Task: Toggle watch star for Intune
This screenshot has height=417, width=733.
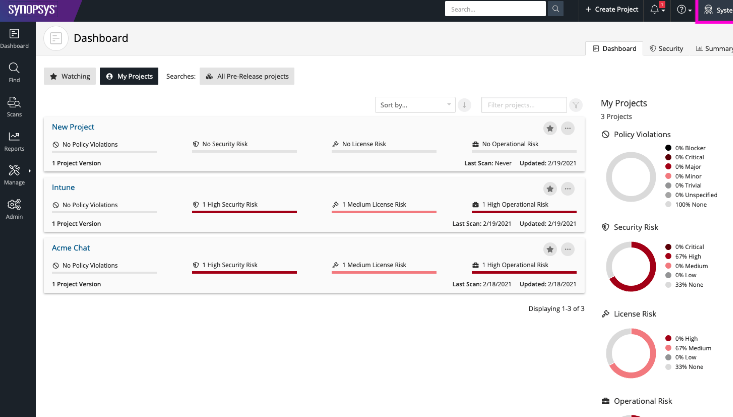Action: 550,189
